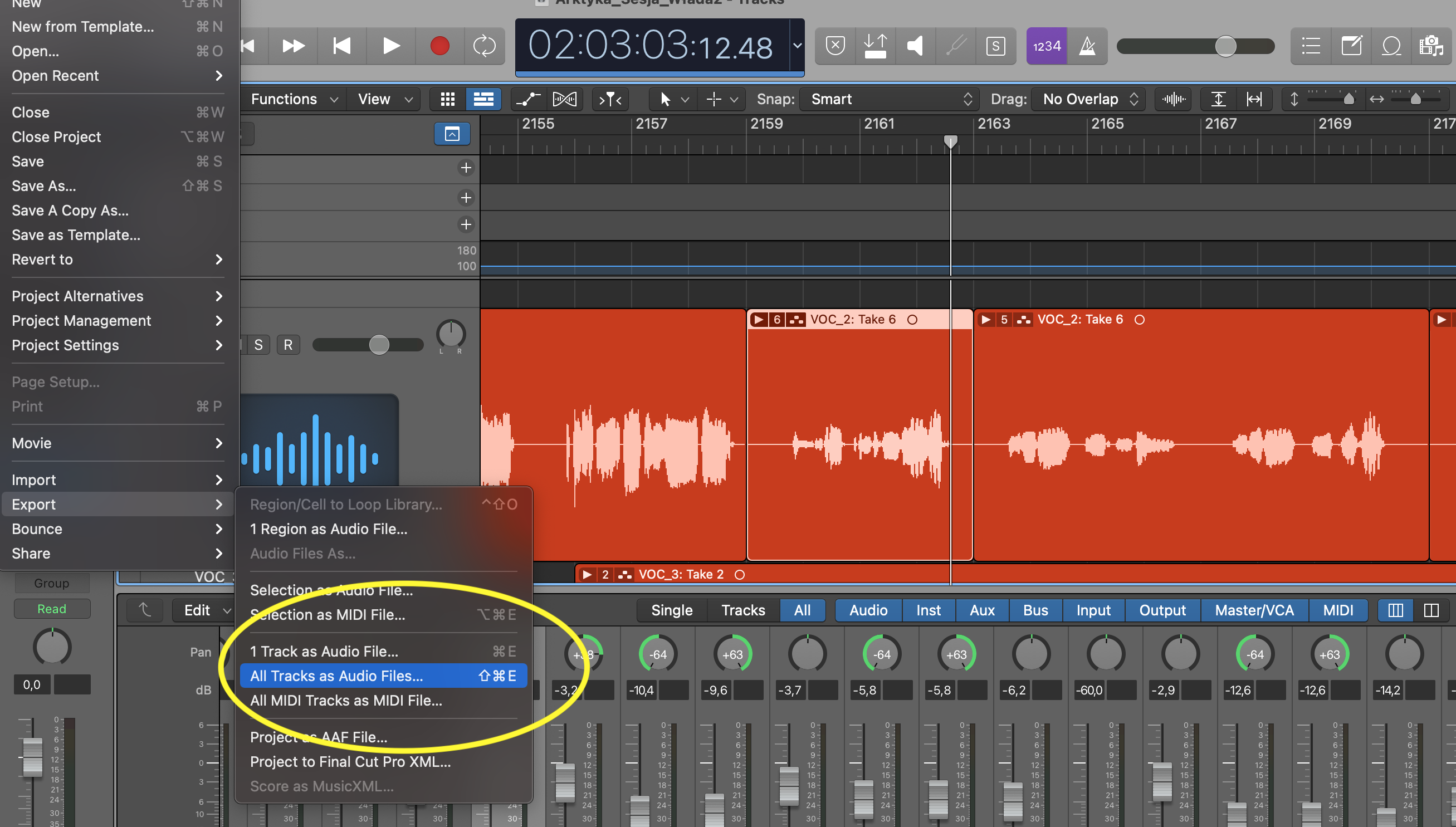Open the mixer Edit menu

(x=203, y=610)
